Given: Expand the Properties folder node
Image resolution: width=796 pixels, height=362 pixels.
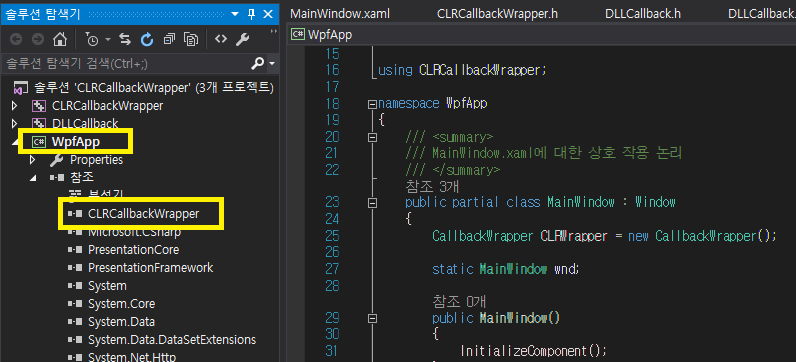Looking at the screenshot, I should click(33, 160).
